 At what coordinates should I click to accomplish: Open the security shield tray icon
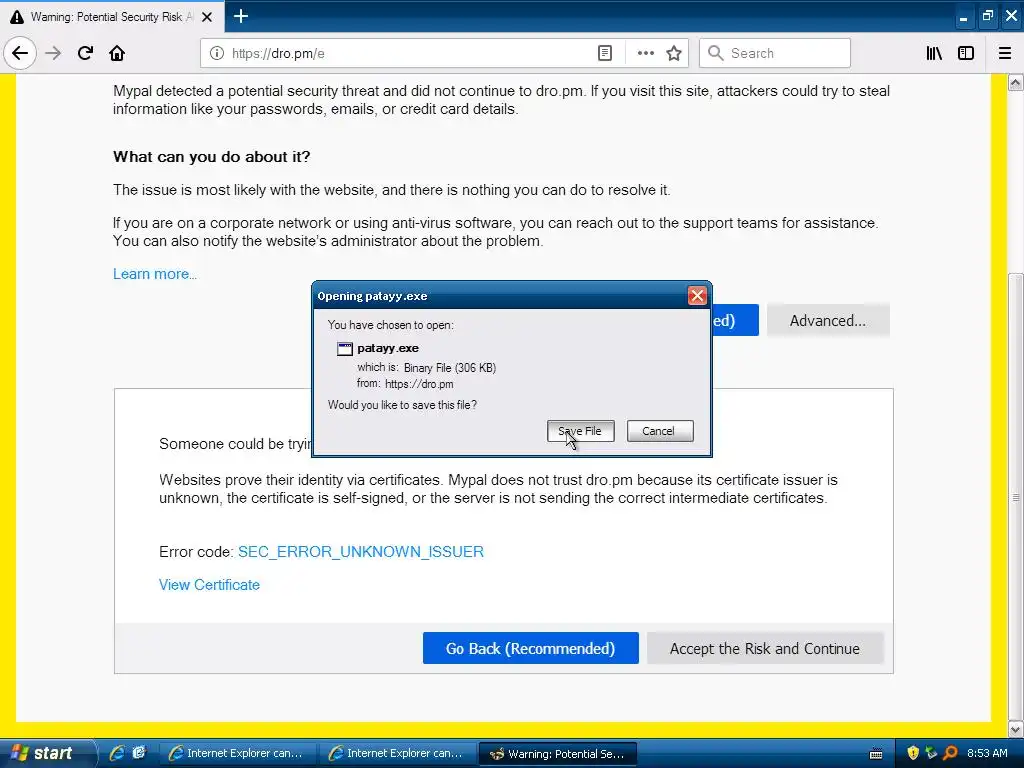tap(912, 753)
